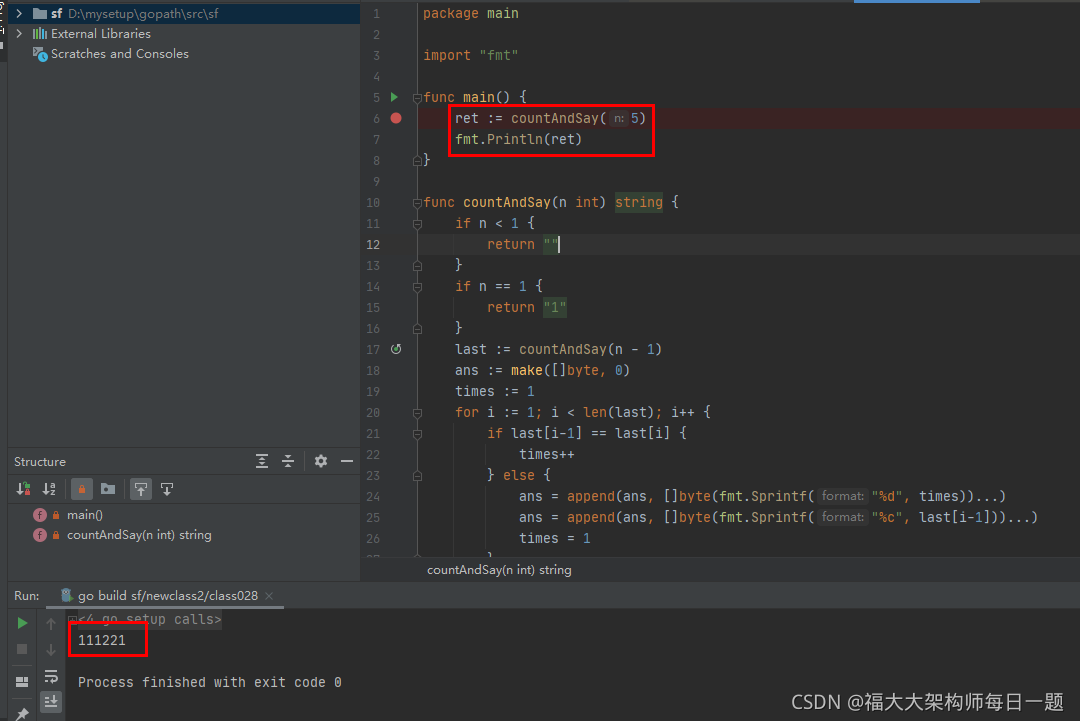Screen dimensions: 1080x721
Task: Close the go build class028 run tab
Action: 269,596
